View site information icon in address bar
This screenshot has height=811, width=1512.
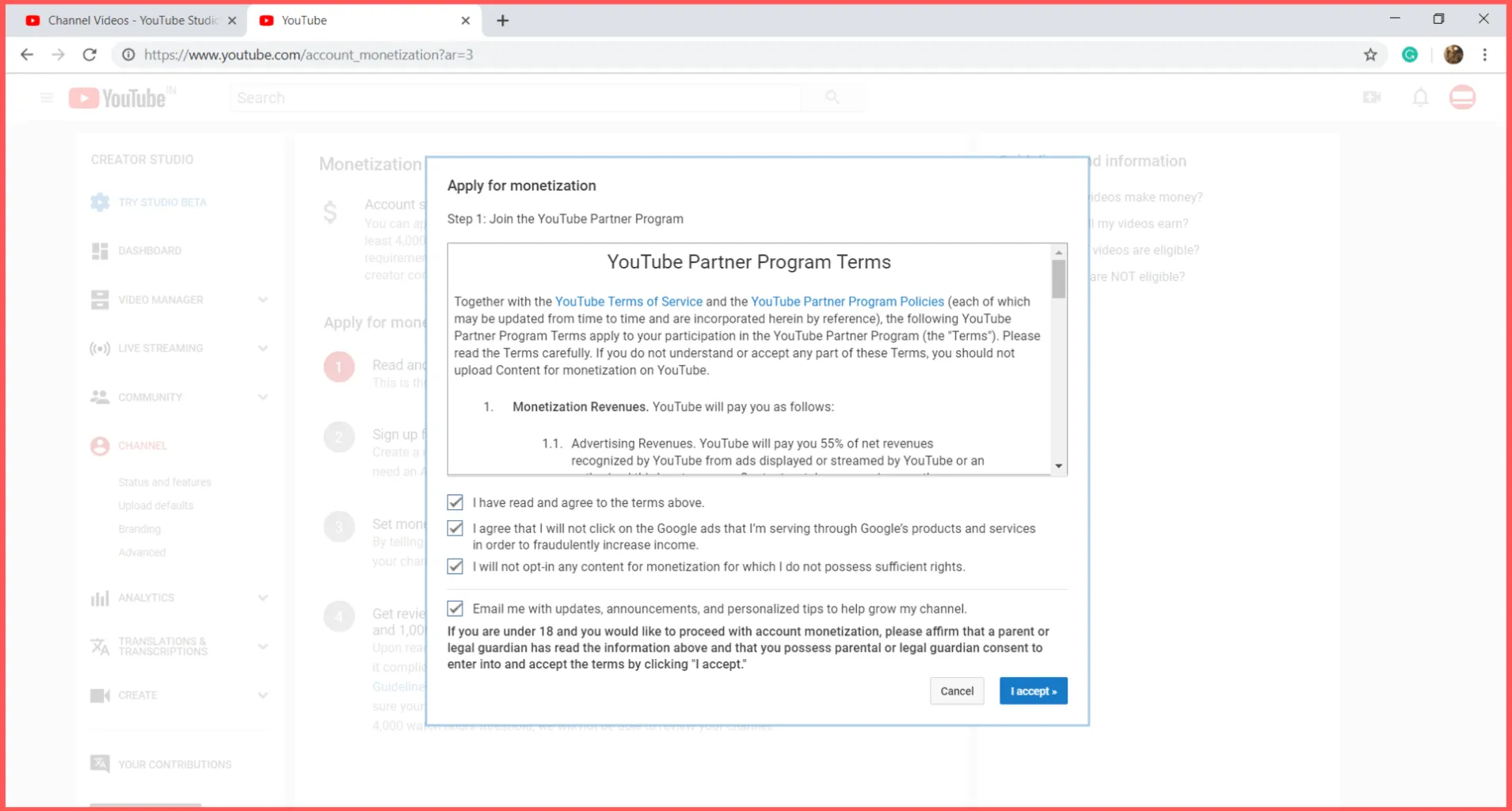(128, 55)
